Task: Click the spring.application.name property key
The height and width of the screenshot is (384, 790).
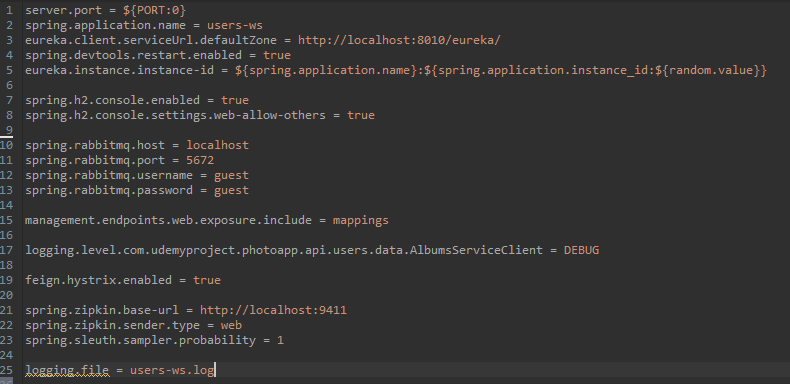Action: 106,25
